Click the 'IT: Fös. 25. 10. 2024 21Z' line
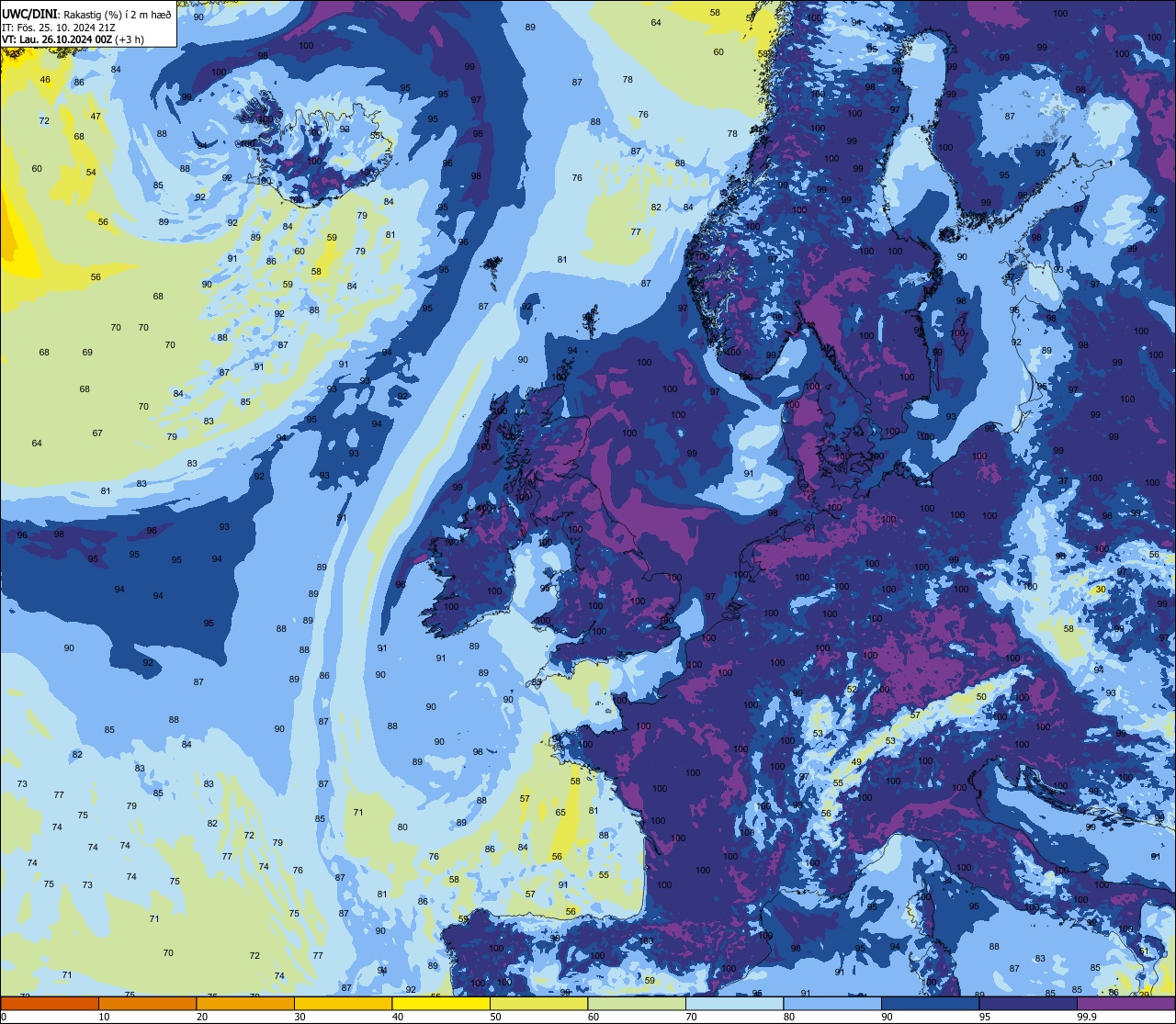 point(61,27)
